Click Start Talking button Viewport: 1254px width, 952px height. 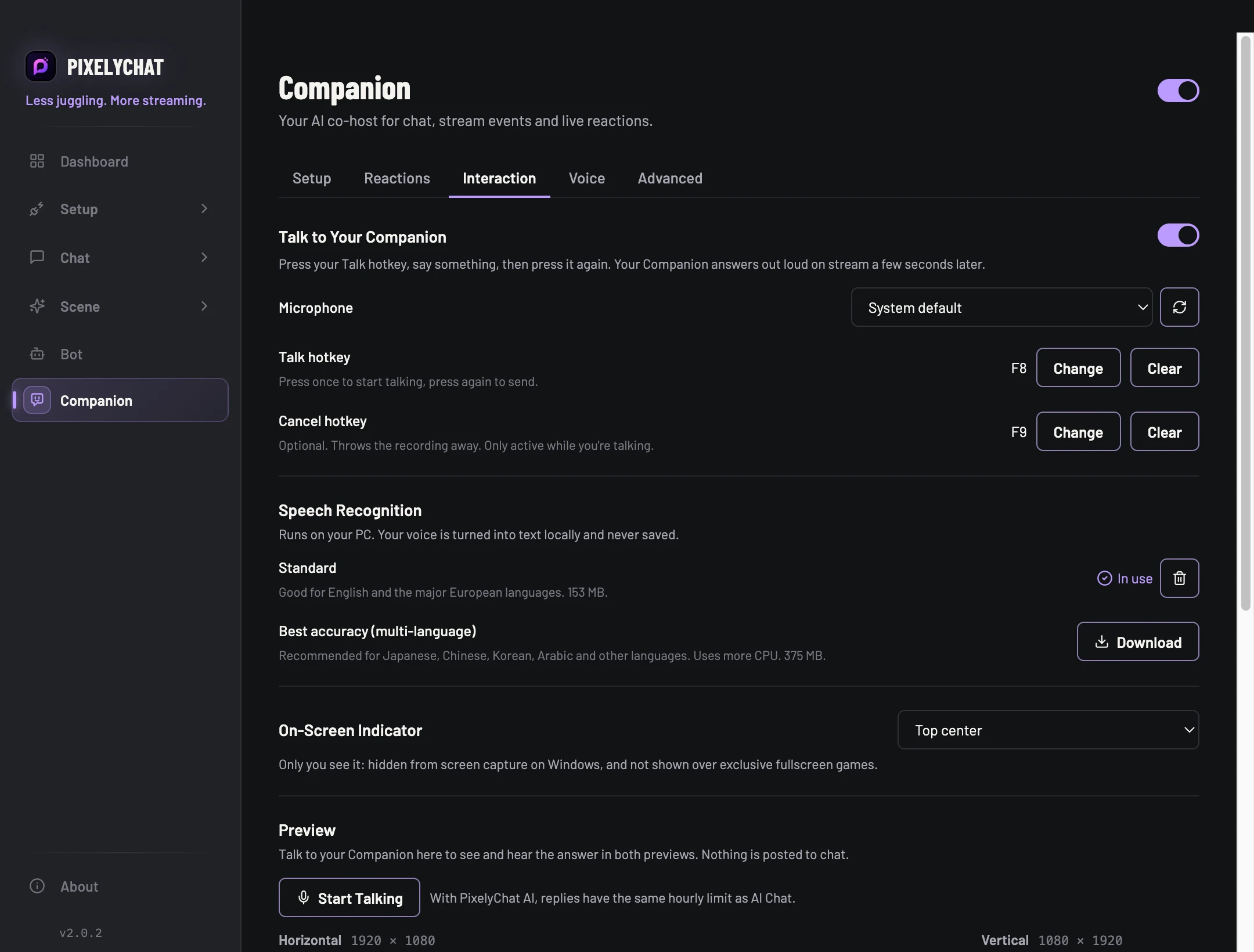click(x=349, y=897)
